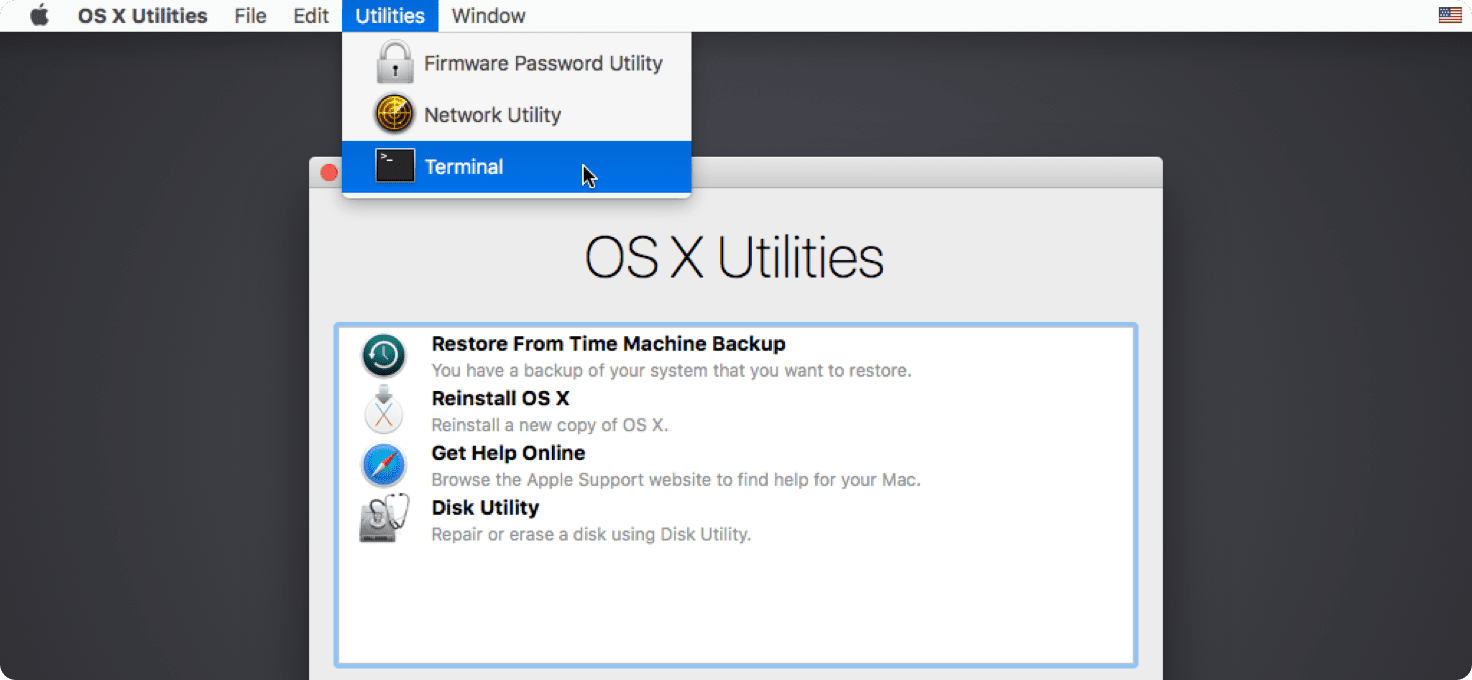Image resolution: width=1472 pixels, height=680 pixels.
Task: Open the Edit menu
Action: pyautogui.click(x=310, y=15)
